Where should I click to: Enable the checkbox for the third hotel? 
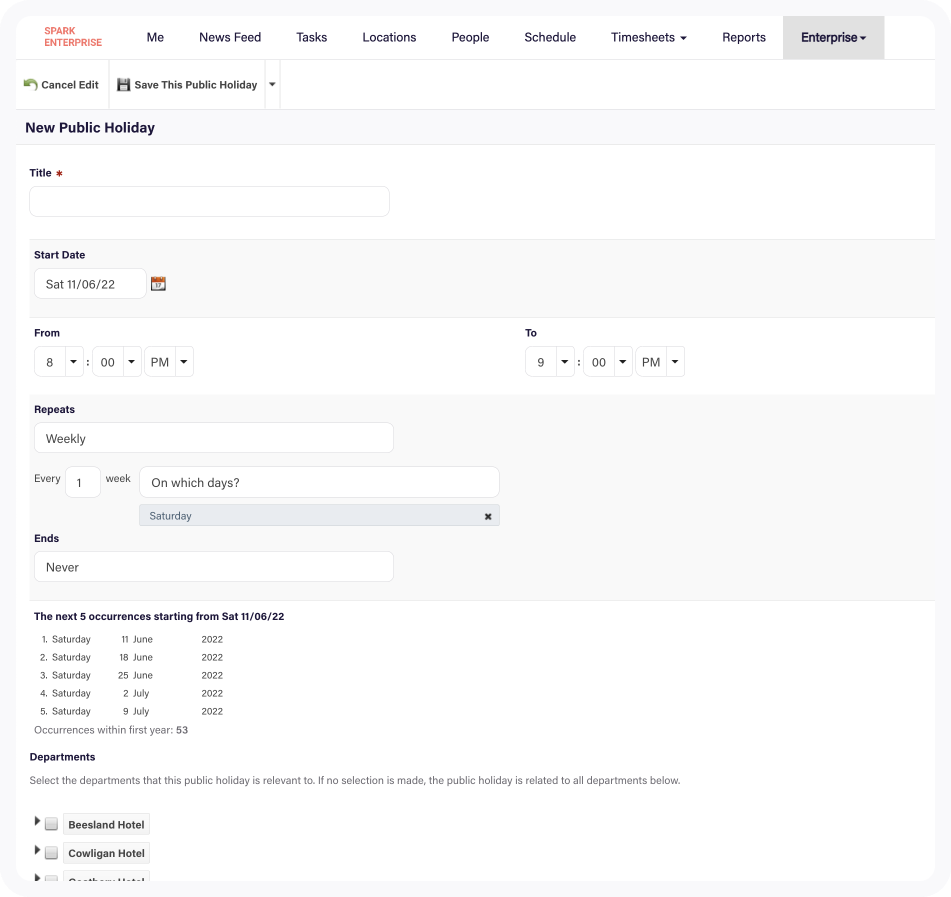[51, 879]
